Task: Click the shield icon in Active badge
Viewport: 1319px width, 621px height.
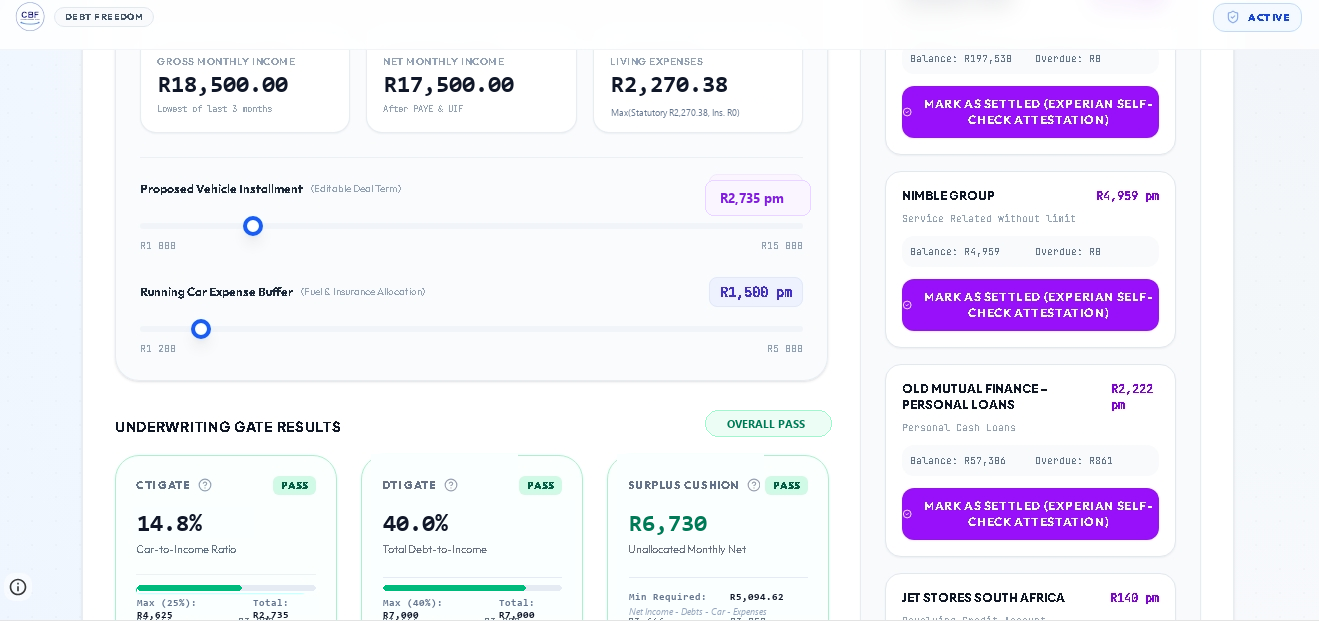Action: click(1233, 17)
